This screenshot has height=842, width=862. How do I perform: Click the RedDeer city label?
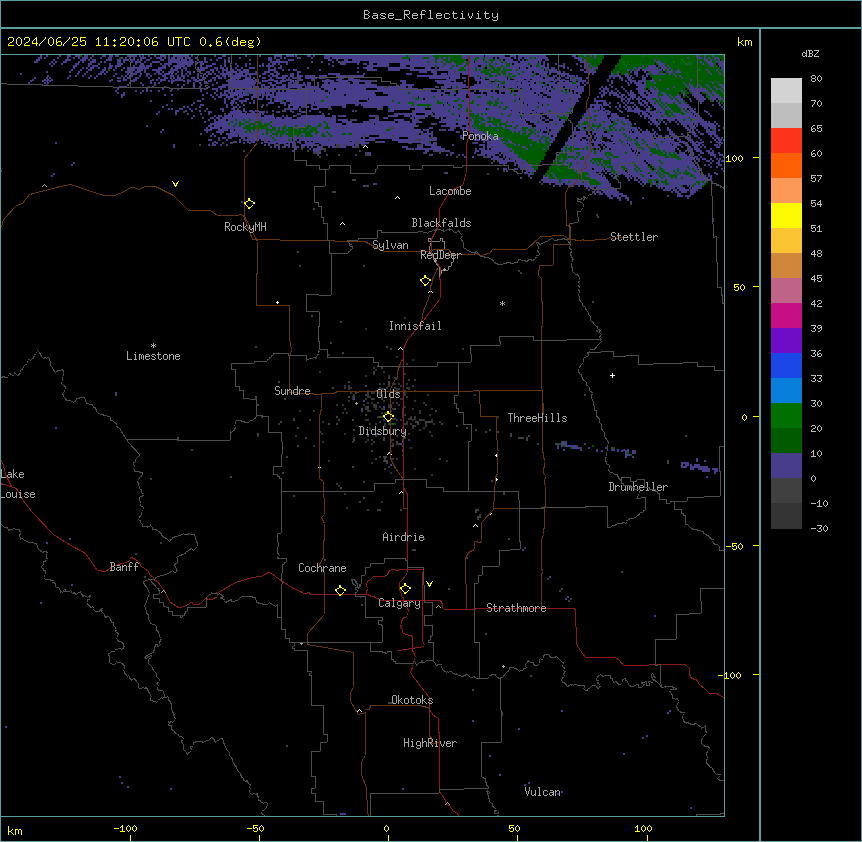tap(440, 255)
